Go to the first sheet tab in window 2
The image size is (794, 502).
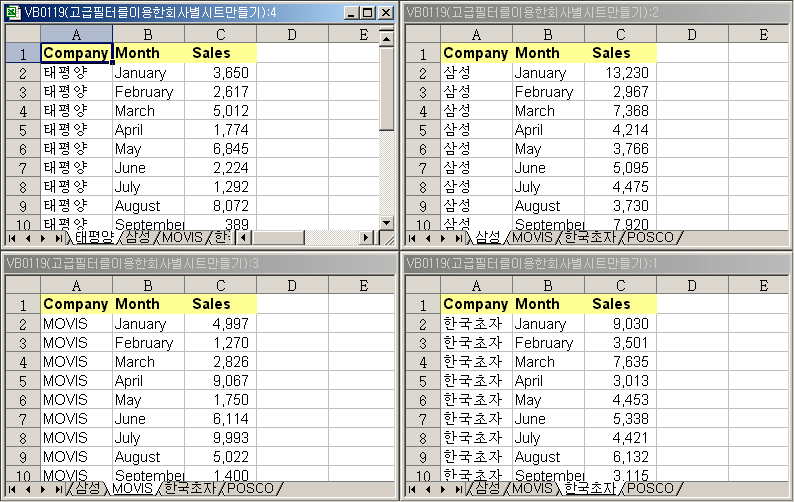point(412,238)
